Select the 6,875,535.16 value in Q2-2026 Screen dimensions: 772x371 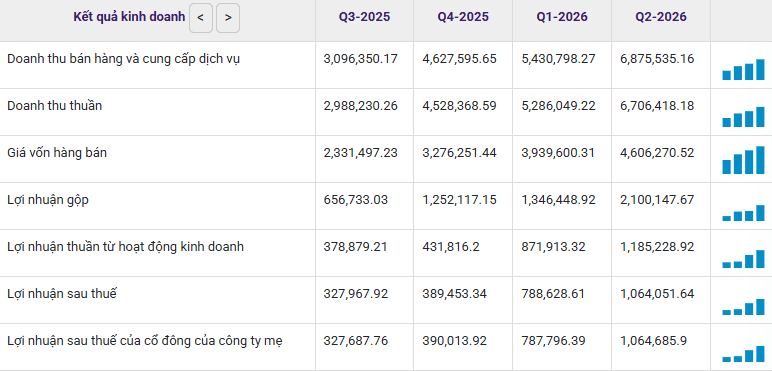point(657,59)
